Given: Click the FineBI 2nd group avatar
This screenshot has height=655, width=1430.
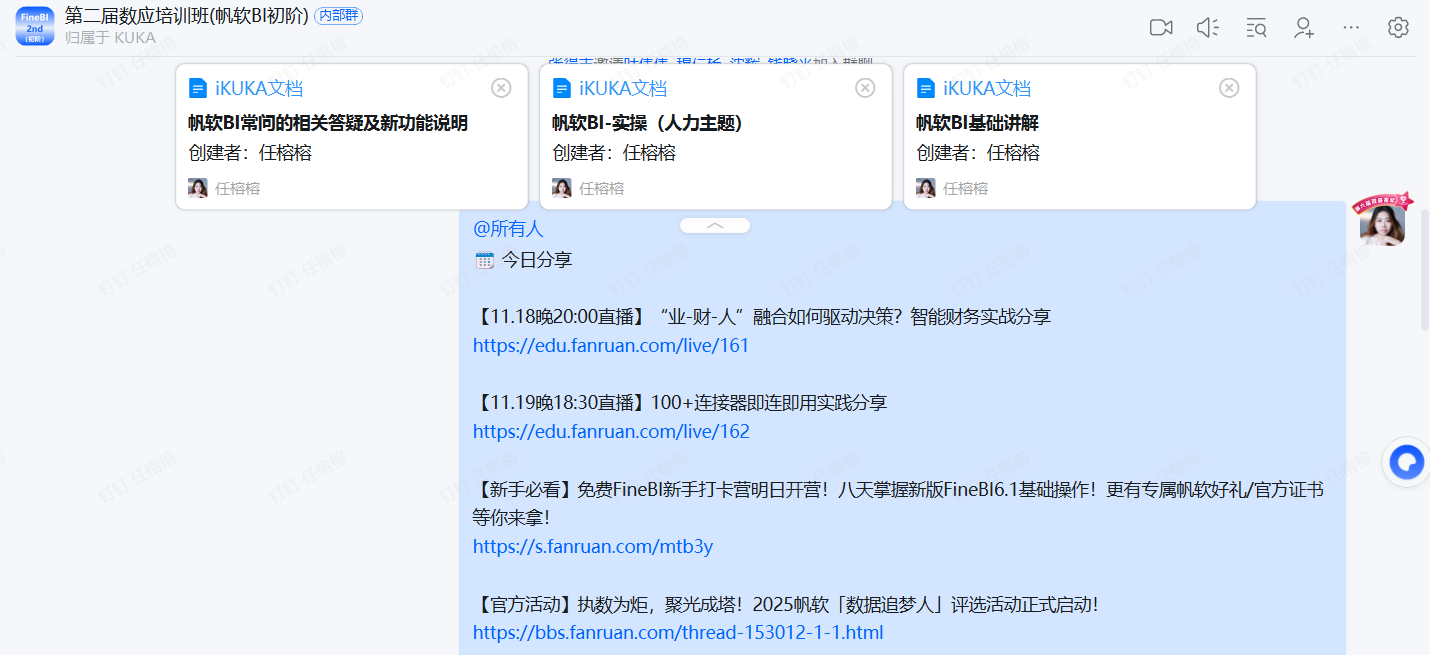Looking at the screenshot, I should click(x=35, y=26).
